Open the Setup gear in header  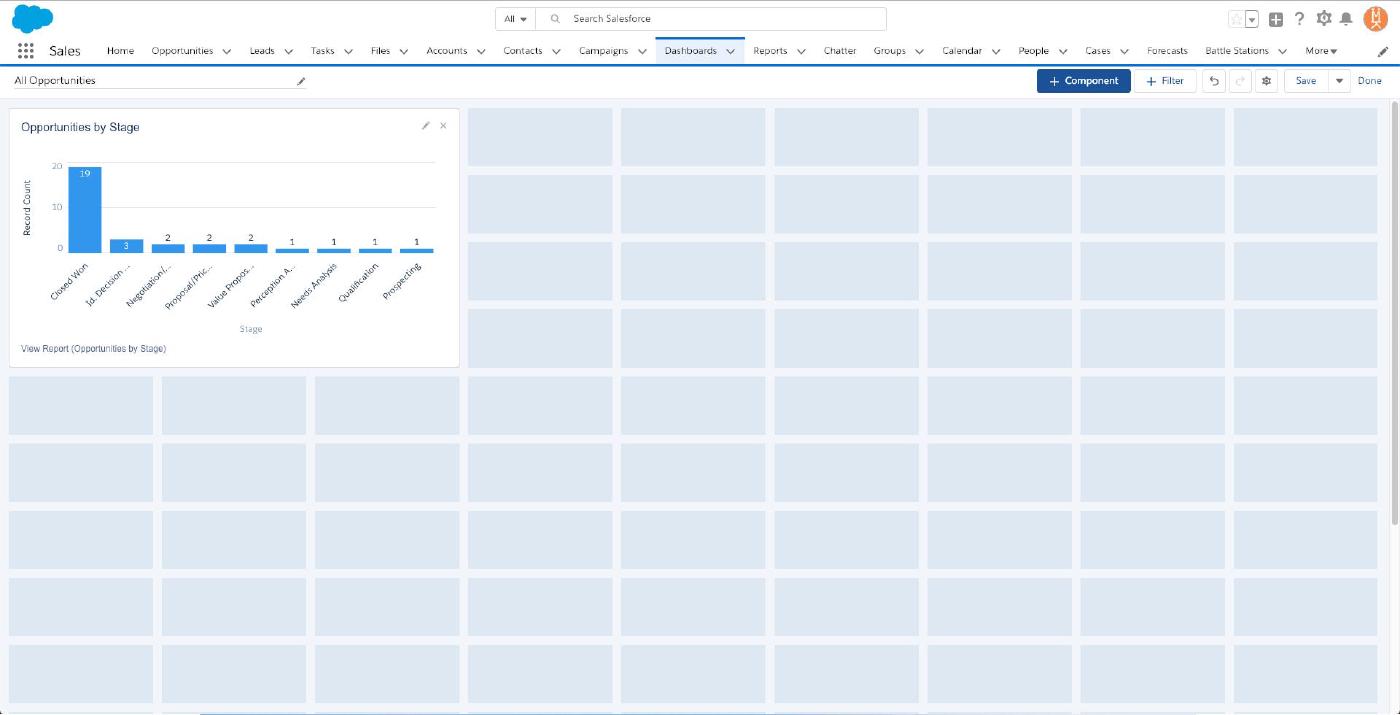[x=1324, y=19]
